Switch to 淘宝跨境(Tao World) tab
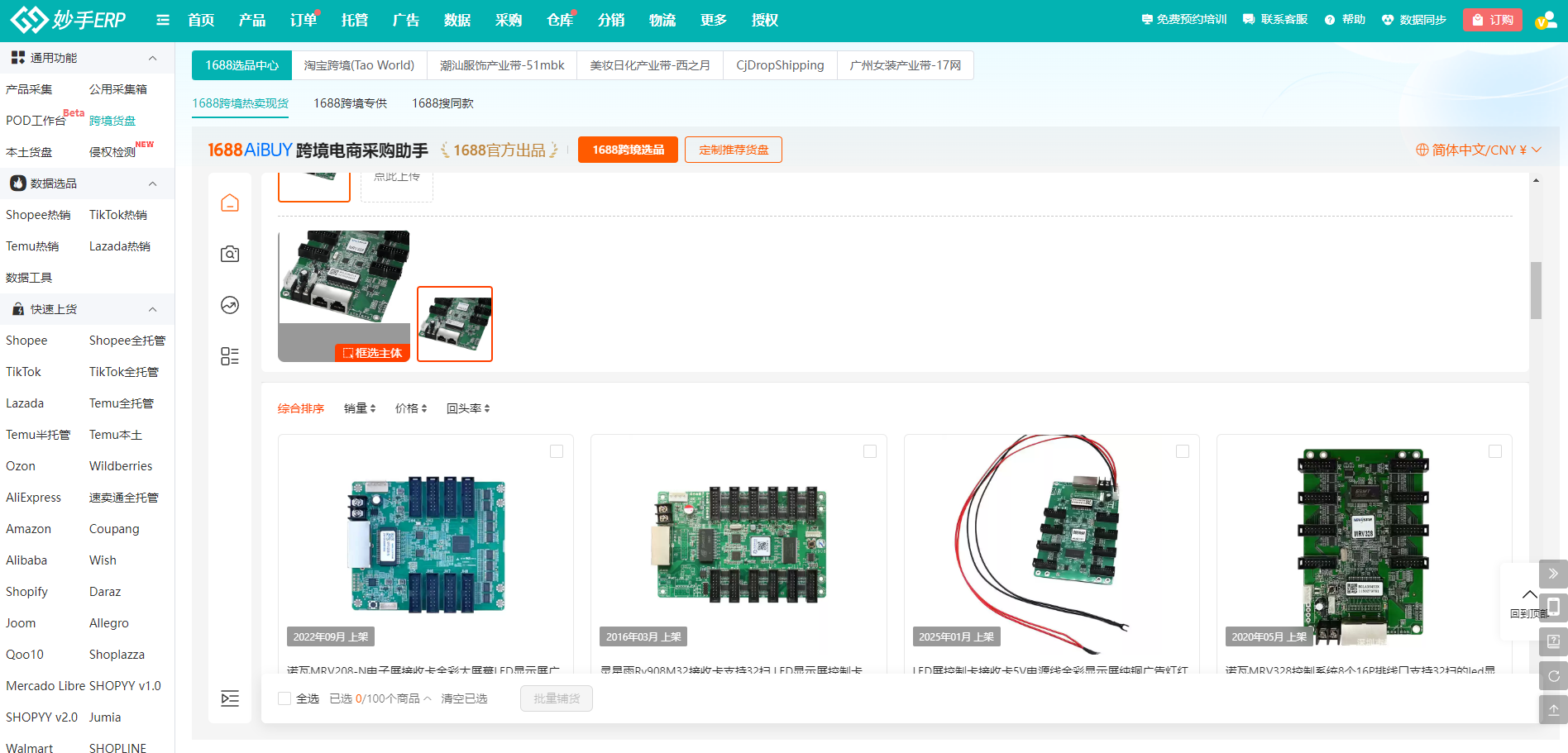 point(359,65)
